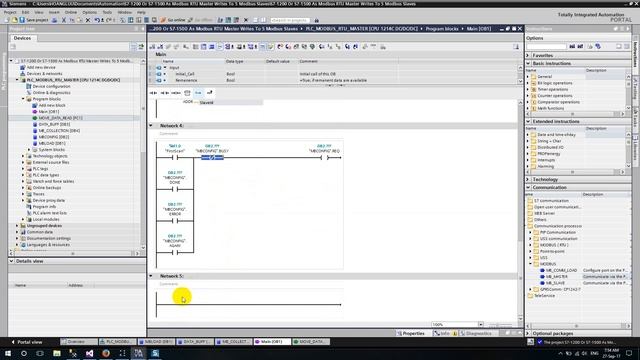Click the MB_MASTER instruction icon
The height and width of the screenshot is (360, 640).
pos(542,277)
